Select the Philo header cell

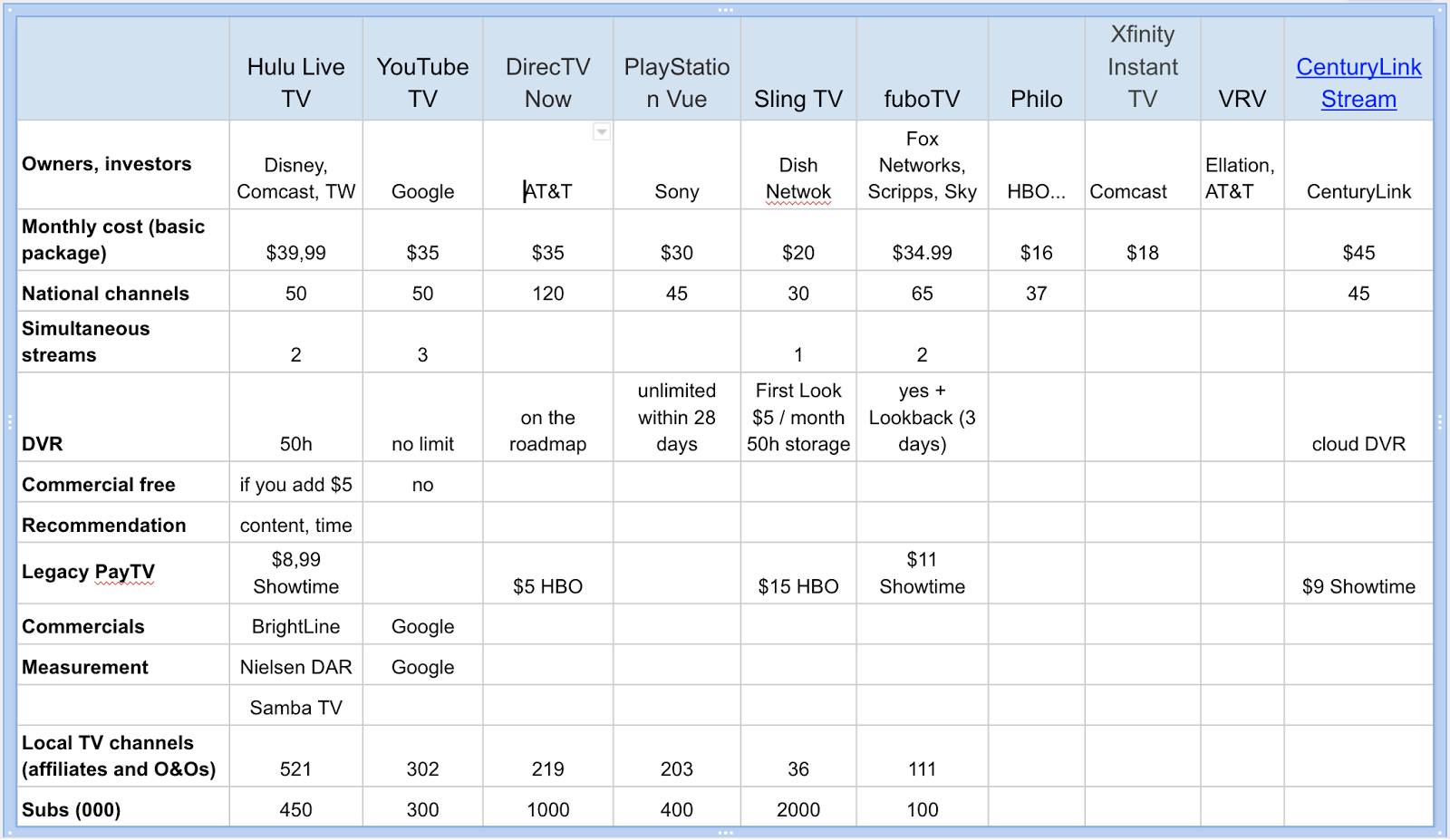(1037, 69)
